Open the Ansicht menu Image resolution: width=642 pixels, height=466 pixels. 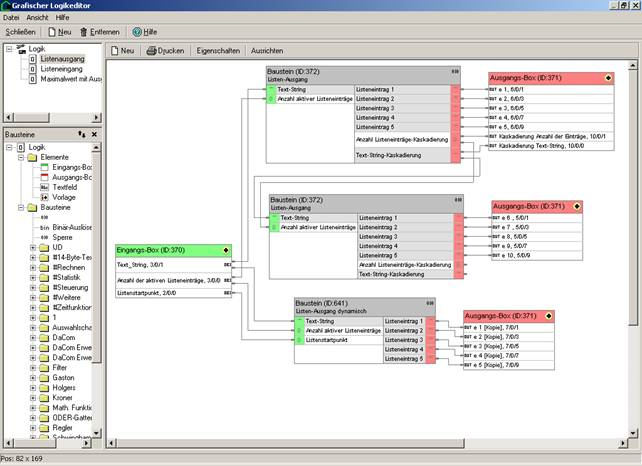pyautogui.click(x=37, y=18)
